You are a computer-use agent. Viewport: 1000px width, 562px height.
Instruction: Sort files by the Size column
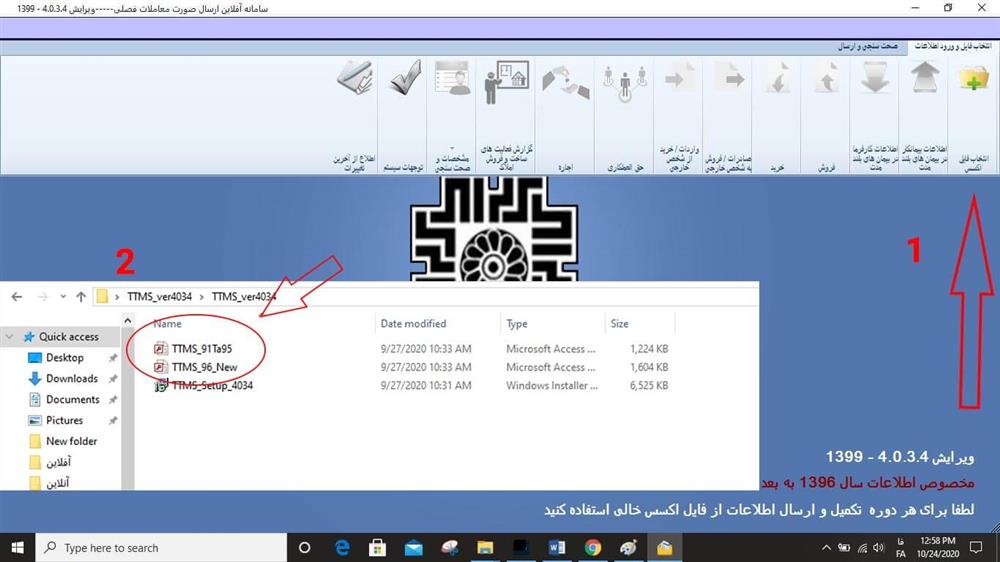[619, 323]
